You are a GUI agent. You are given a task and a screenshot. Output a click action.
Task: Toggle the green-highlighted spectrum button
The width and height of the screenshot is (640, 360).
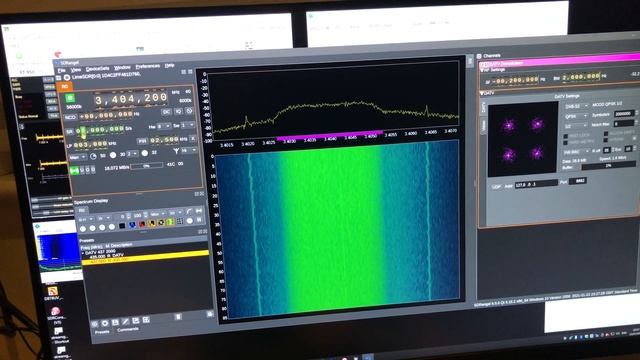[170, 222]
